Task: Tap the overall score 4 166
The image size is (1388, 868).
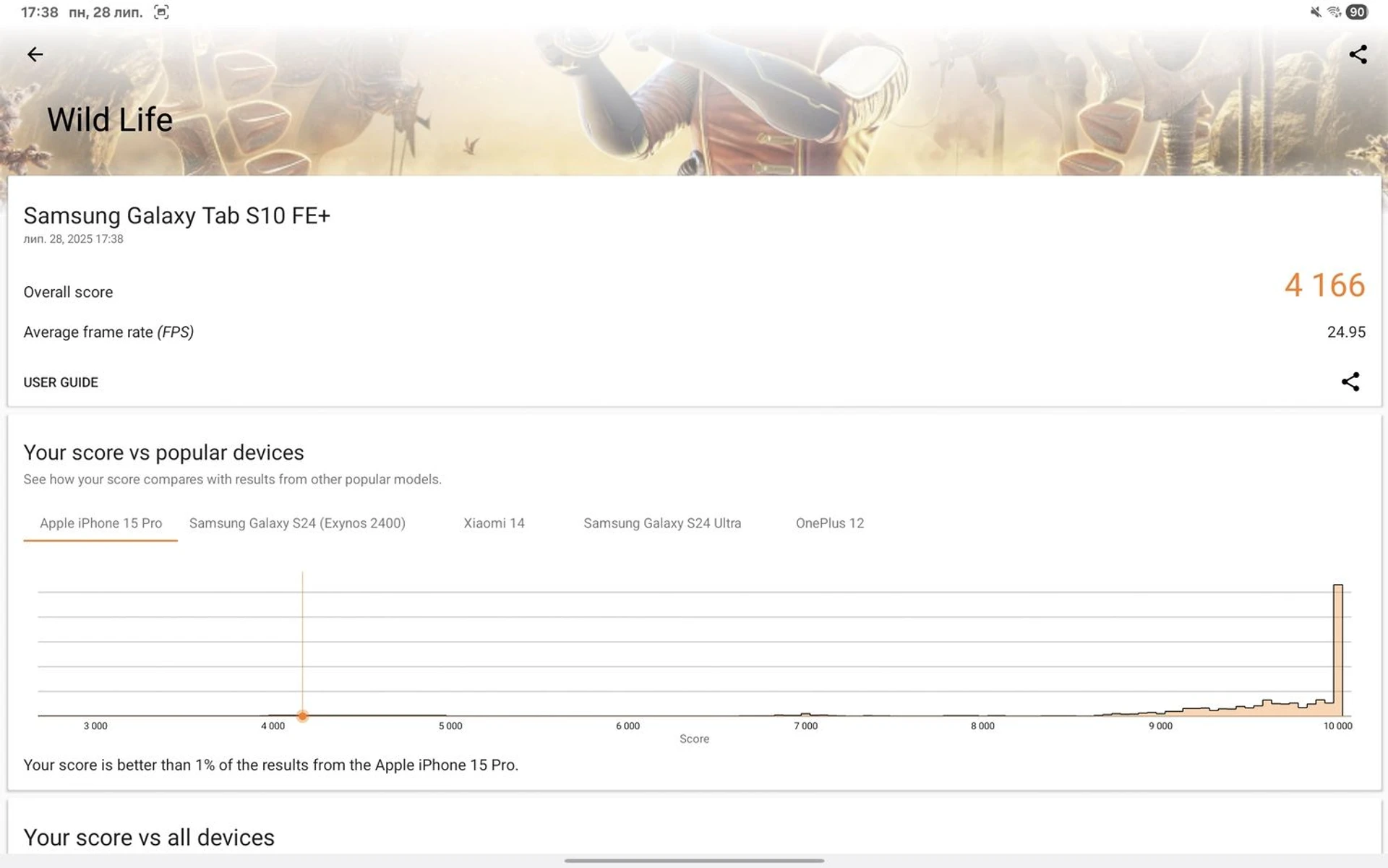Action: 1324,285
